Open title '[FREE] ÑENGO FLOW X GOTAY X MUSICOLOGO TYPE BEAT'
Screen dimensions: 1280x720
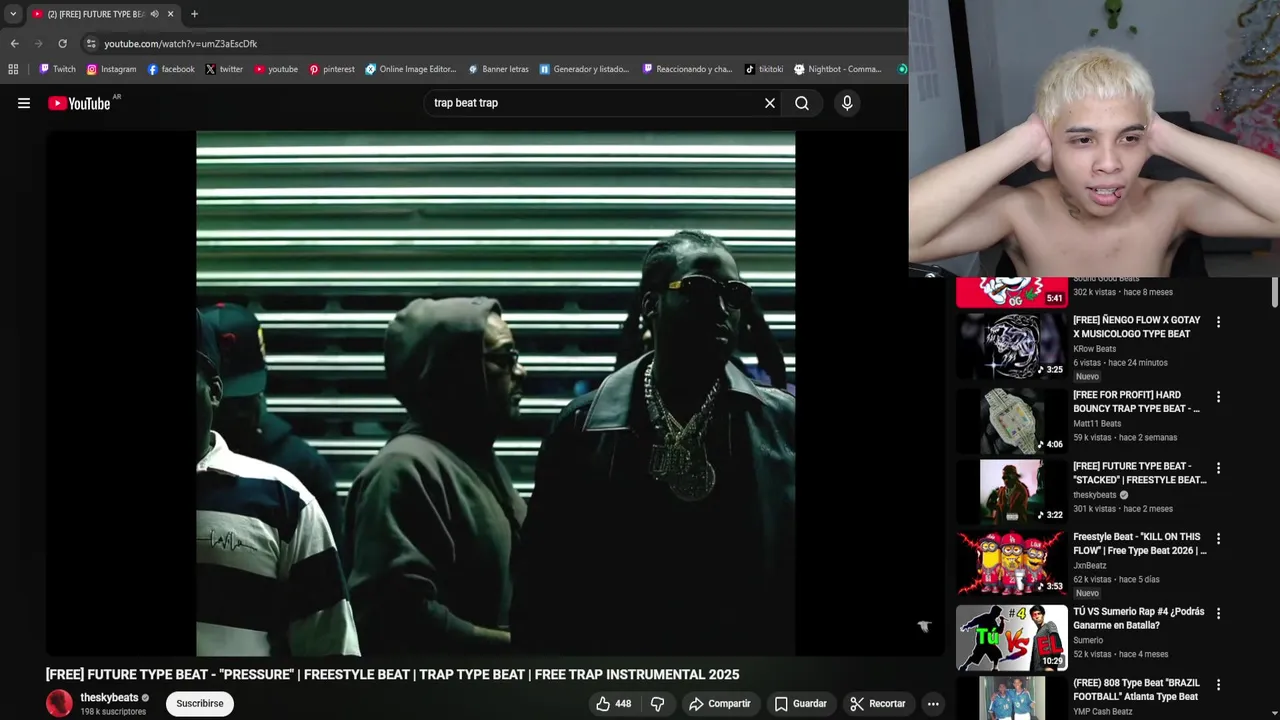1137,327
